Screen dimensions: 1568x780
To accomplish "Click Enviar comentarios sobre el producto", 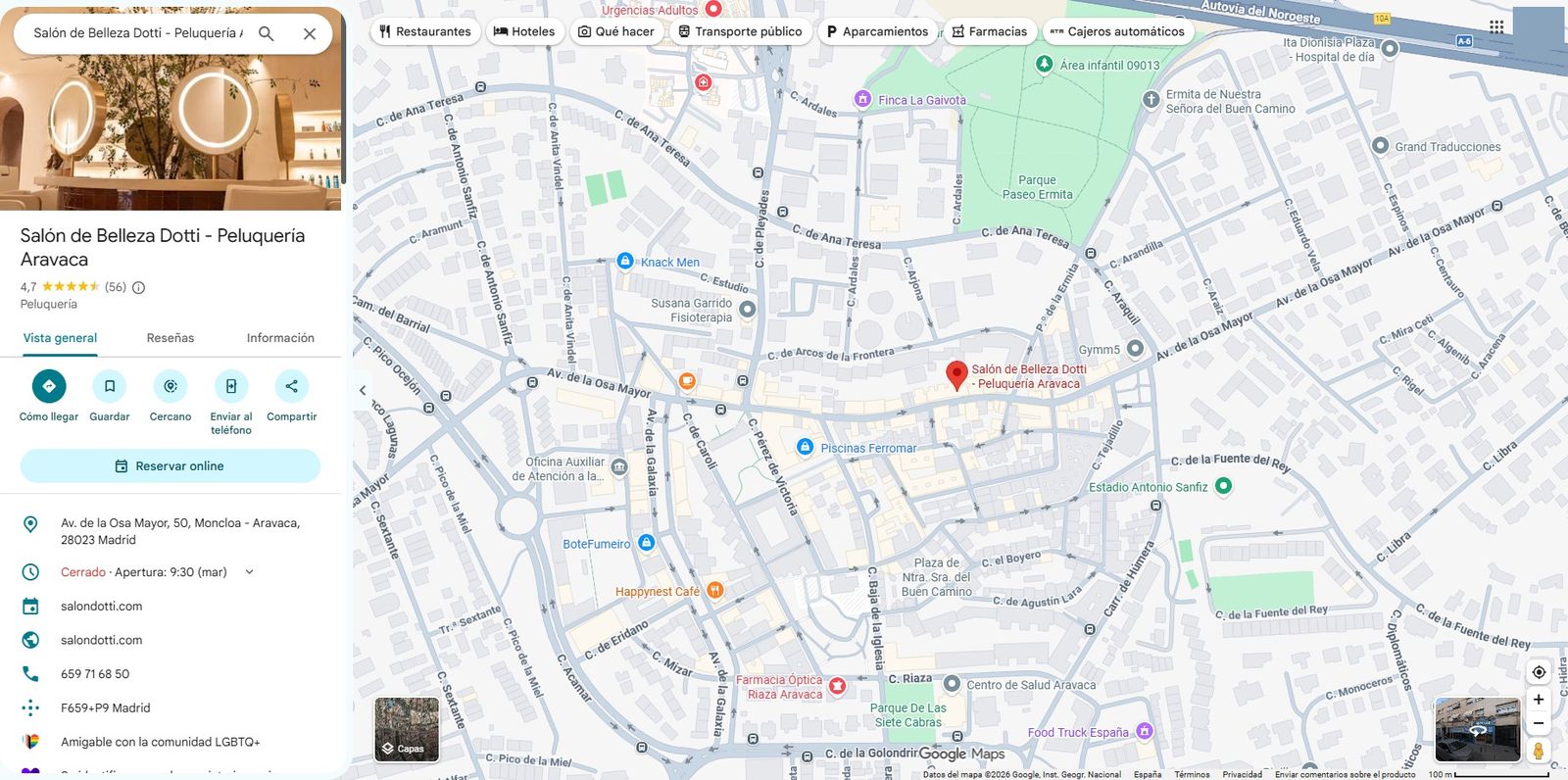I will coord(1345,774).
